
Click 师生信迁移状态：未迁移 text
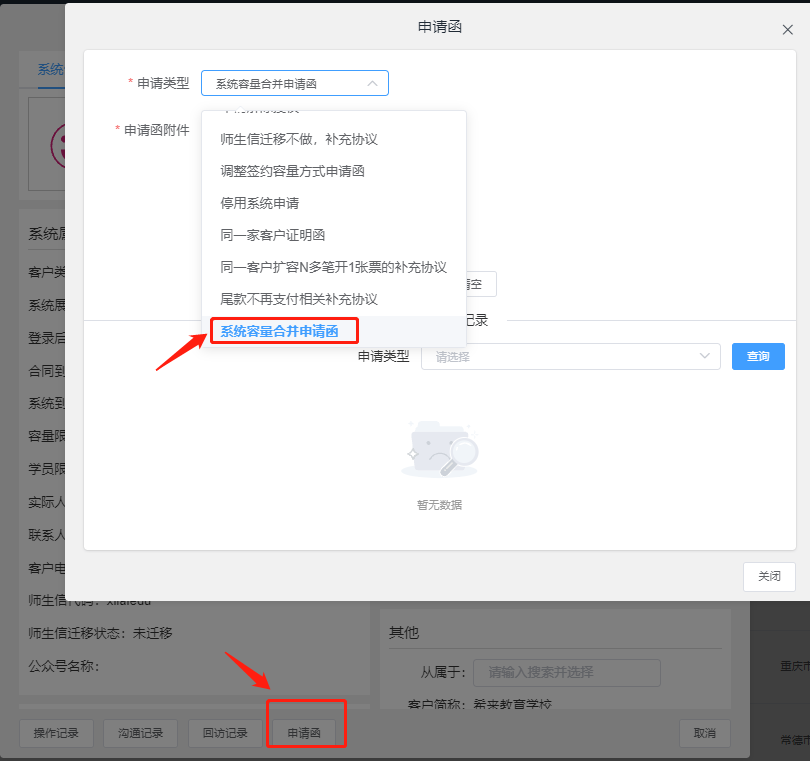coord(100,633)
